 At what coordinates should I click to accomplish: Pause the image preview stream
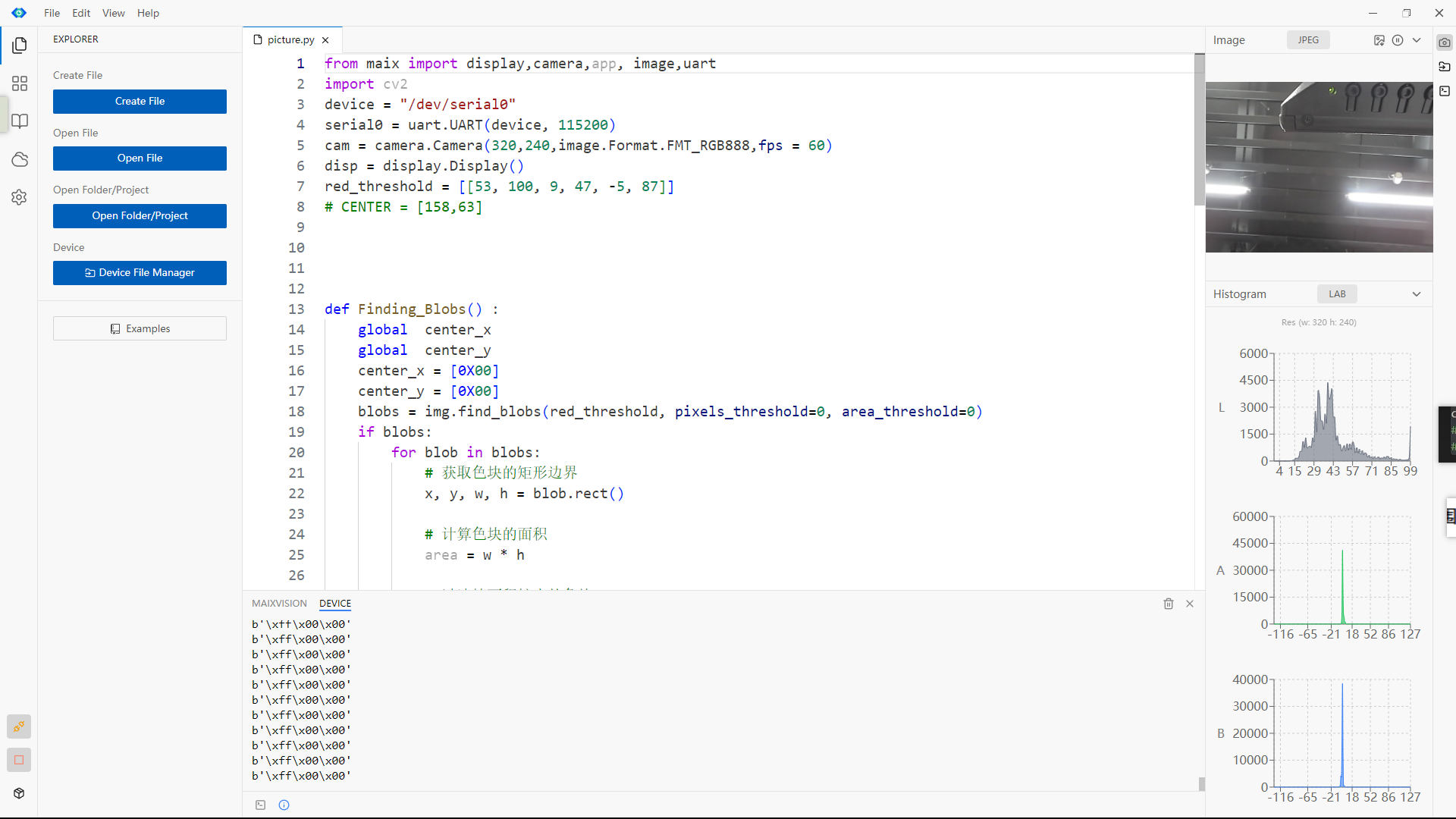tap(1398, 40)
